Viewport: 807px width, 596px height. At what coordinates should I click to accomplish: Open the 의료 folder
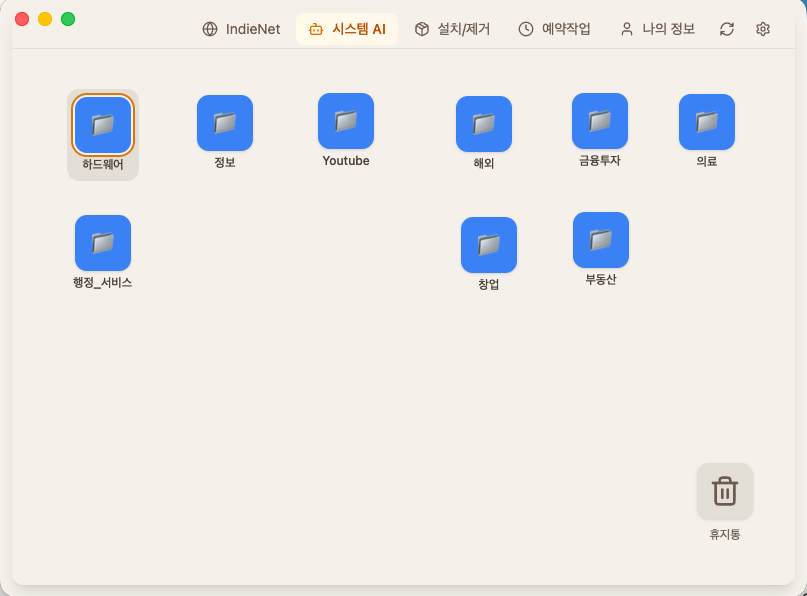tap(707, 119)
